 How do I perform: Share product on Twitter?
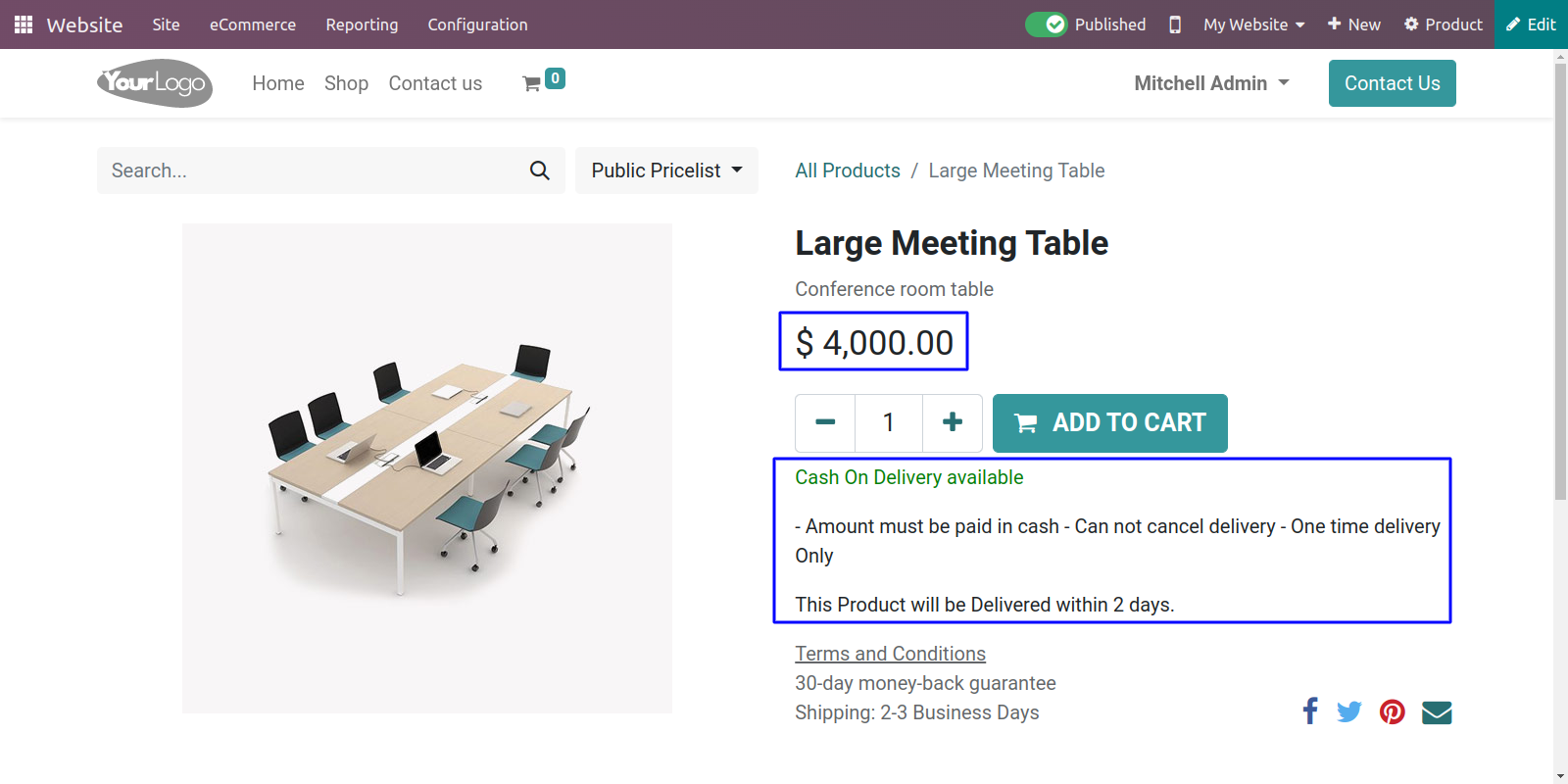pos(1349,711)
